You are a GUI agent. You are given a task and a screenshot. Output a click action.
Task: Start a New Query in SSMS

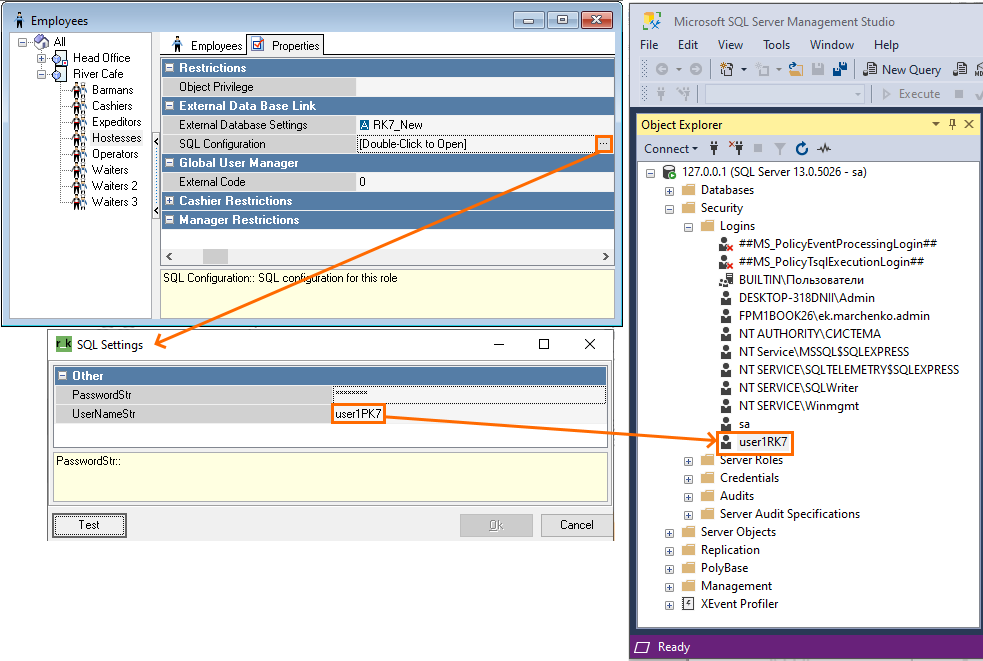pos(902,70)
